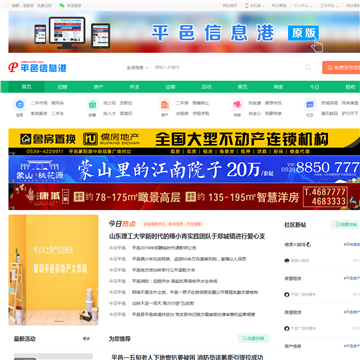This screenshot has width=360, height=360.
Task: Open the 社区 chat-bubble category icon
Action: 310,104
